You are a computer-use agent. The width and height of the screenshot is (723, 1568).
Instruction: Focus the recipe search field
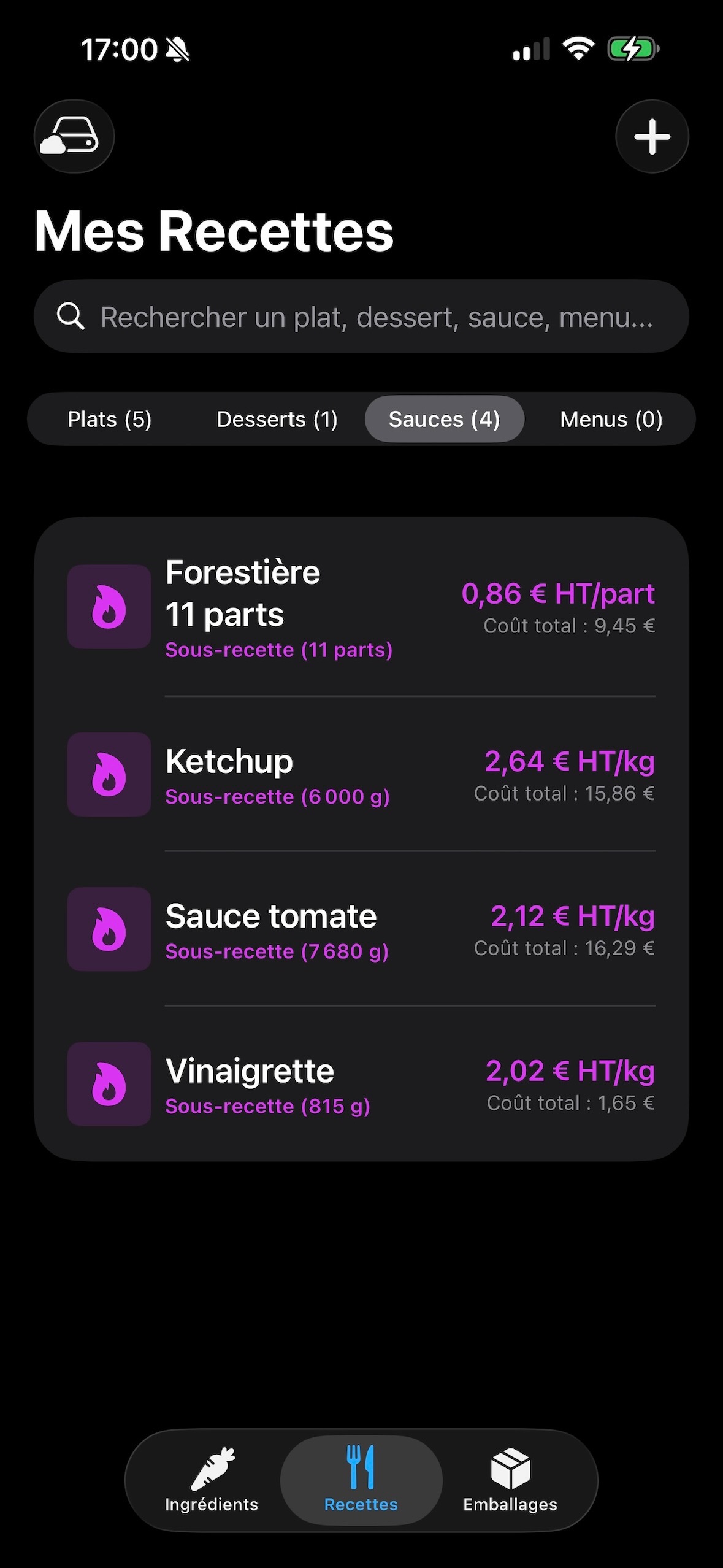pos(361,317)
